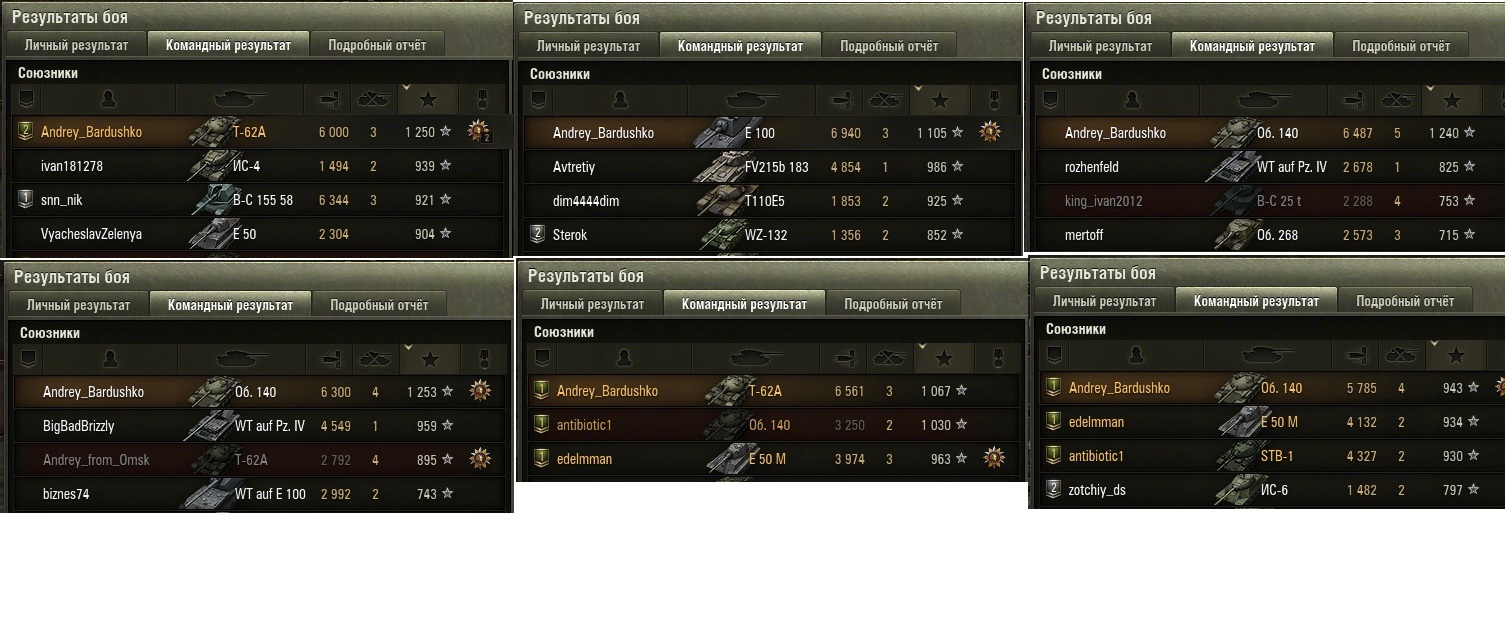Select the biznes74 WT auf E 100 row
The height and width of the screenshot is (641, 1505).
(x=261, y=493)
